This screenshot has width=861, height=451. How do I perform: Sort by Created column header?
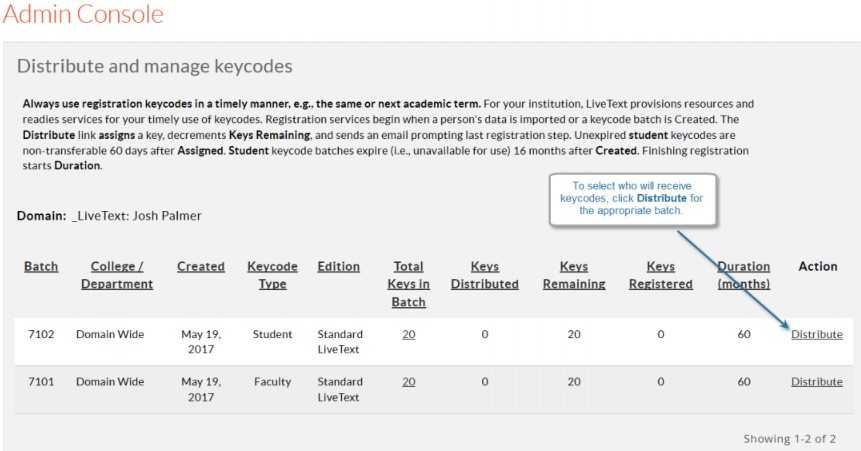201,266
